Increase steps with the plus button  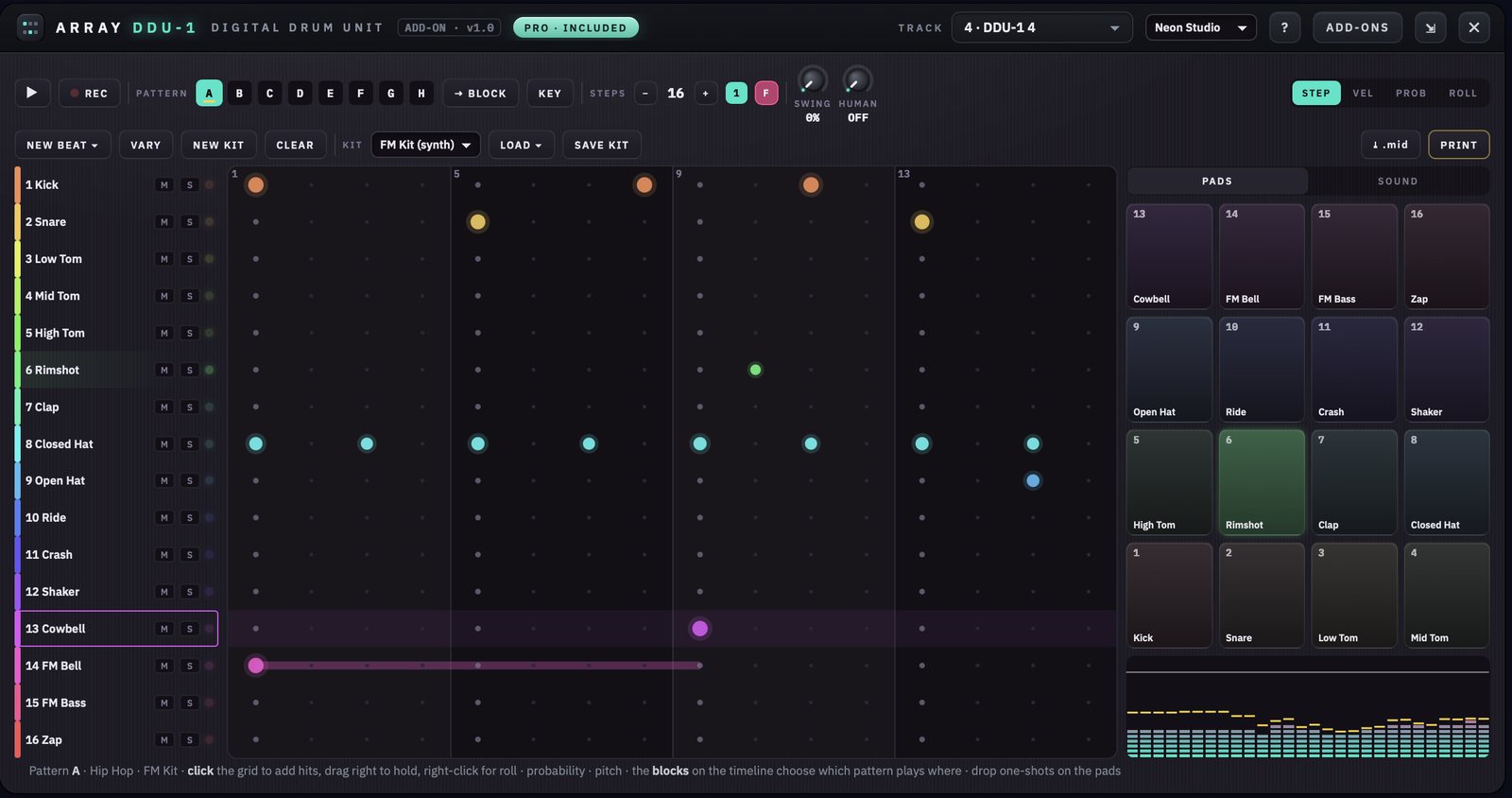point(705,93)
